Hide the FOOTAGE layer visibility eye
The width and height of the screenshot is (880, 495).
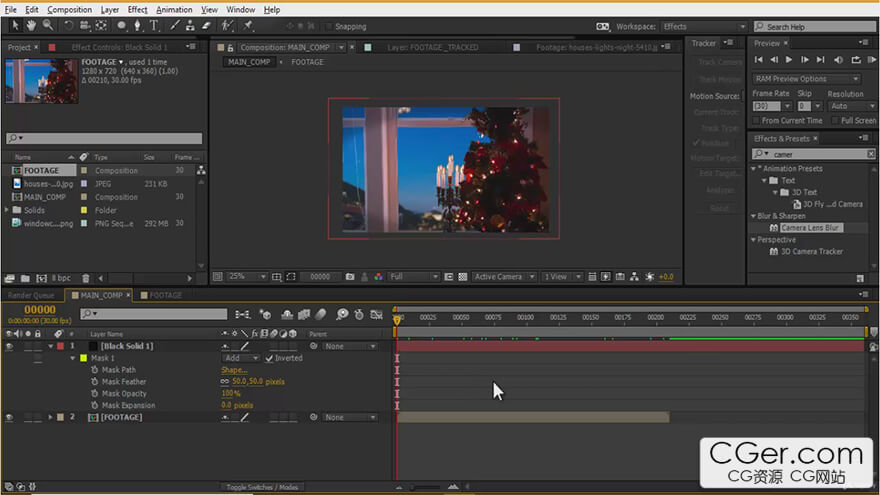point(9,418)
